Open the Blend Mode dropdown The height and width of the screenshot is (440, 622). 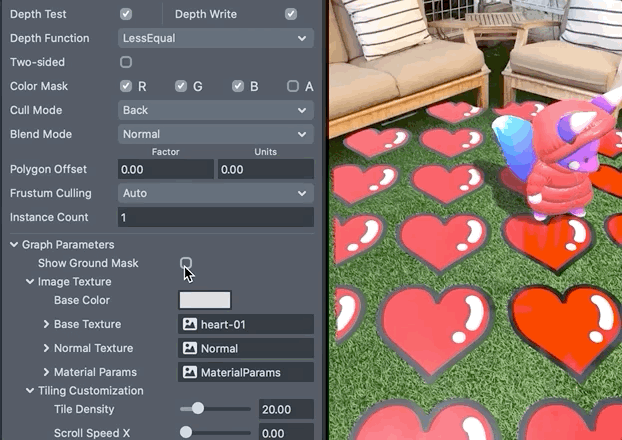click(216, 134)
